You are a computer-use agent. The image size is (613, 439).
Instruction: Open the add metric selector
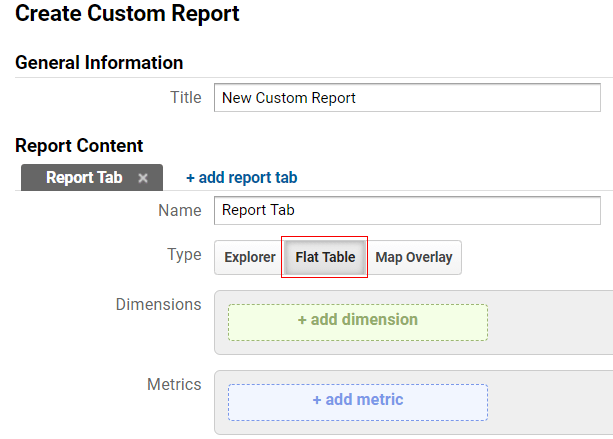point(358,402)
